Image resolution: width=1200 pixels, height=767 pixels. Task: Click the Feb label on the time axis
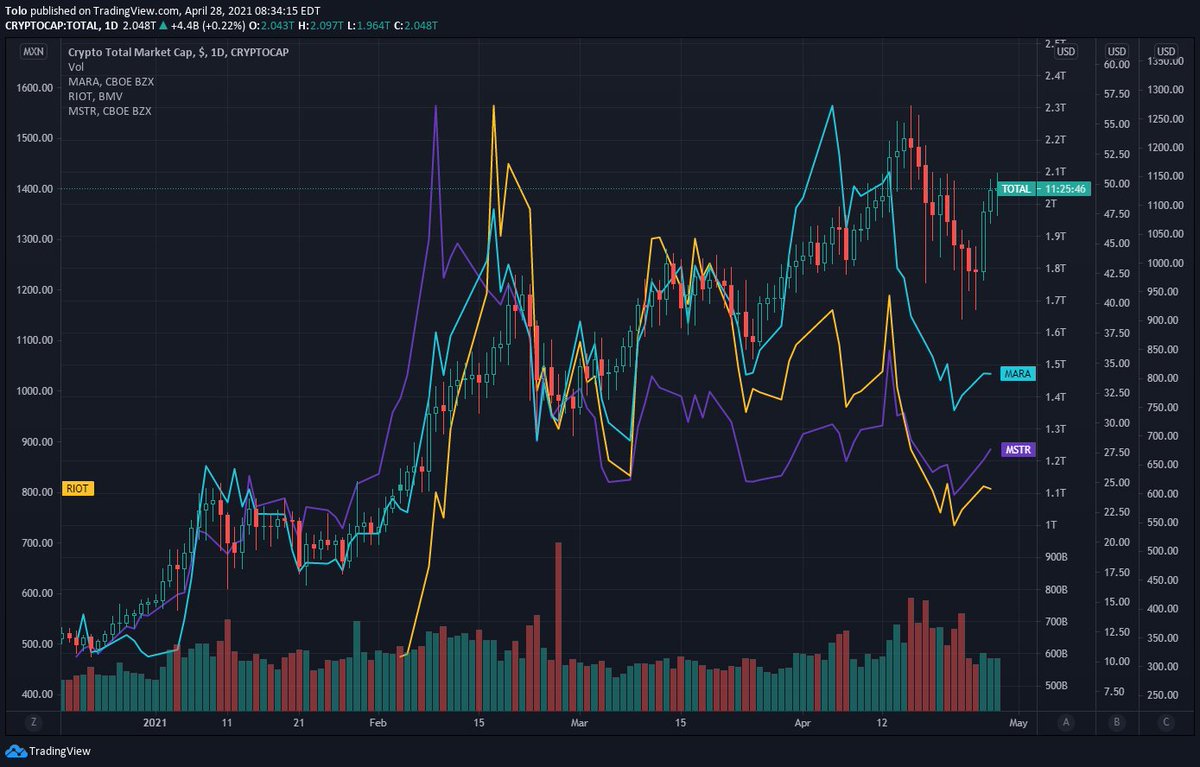378,721
